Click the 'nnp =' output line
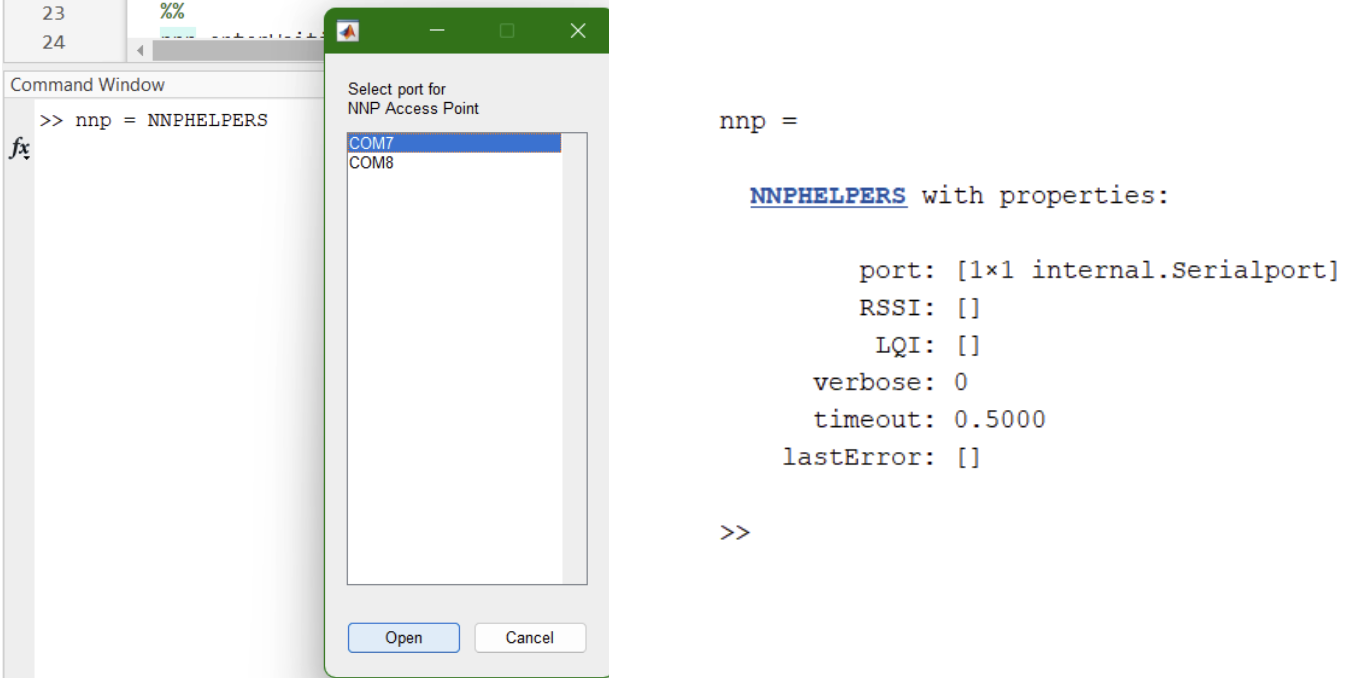The width and height of the screenshot is (1372, 678). (x=759, y=122)
